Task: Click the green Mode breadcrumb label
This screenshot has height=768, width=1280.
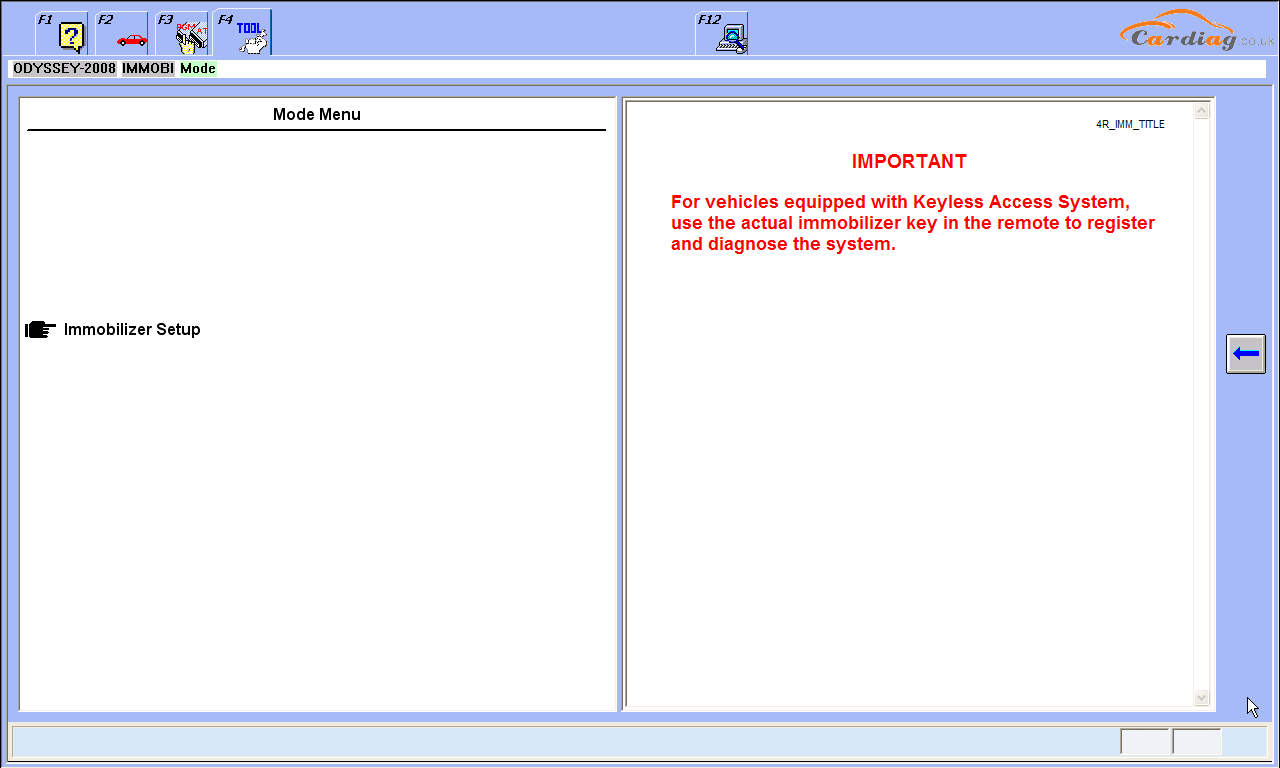Action: (x=197, y=68)
